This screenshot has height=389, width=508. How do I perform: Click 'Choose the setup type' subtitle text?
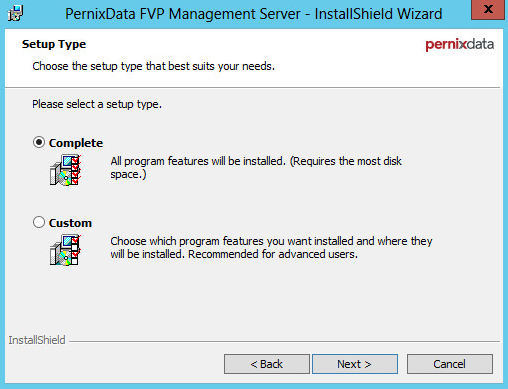pyautogui.click(x=154, y=66)
